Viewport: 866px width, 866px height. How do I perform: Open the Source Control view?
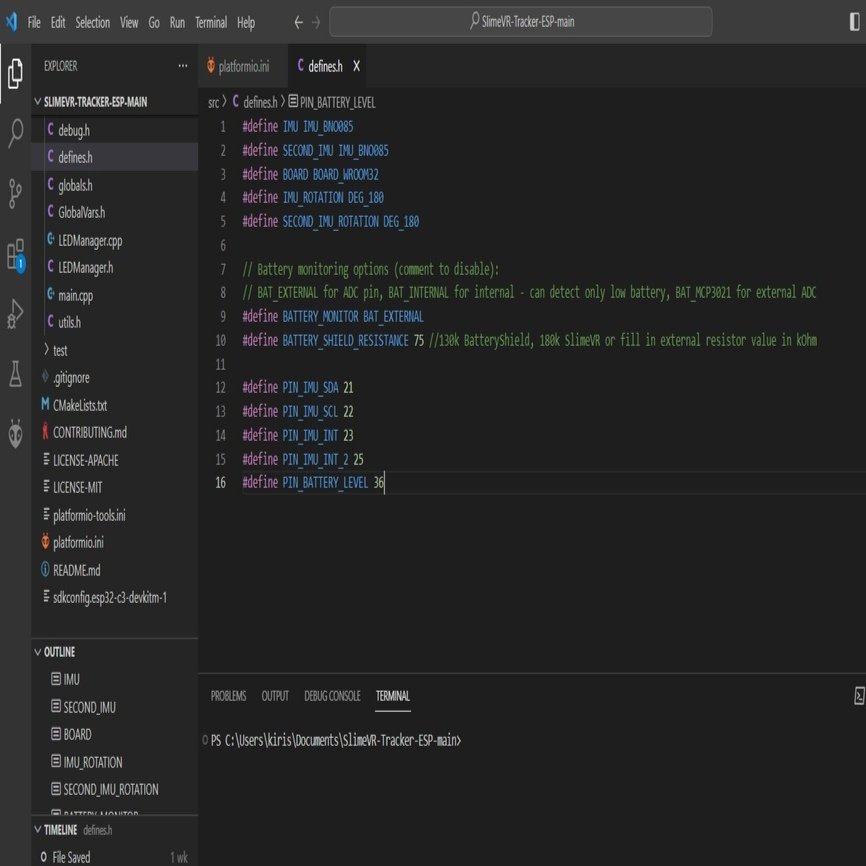[x=15, y=193]
